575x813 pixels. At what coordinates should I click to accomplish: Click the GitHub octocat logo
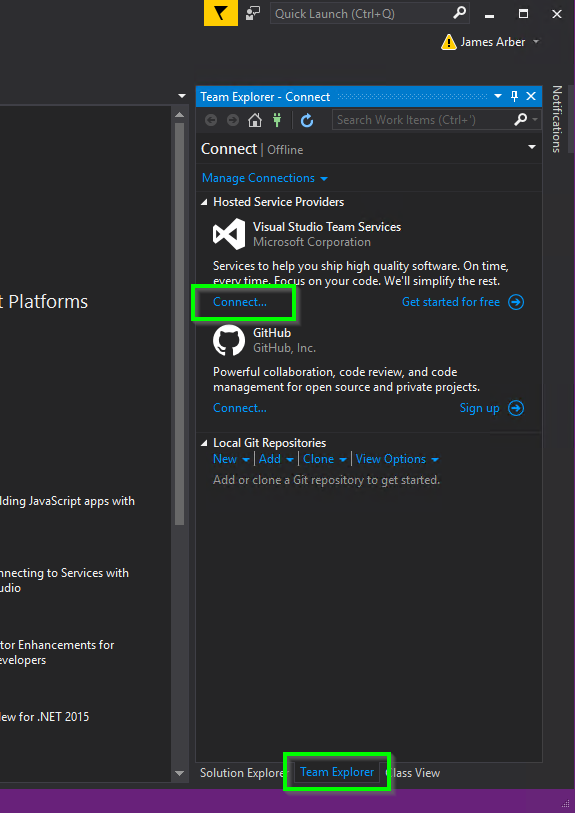[229, 341]
